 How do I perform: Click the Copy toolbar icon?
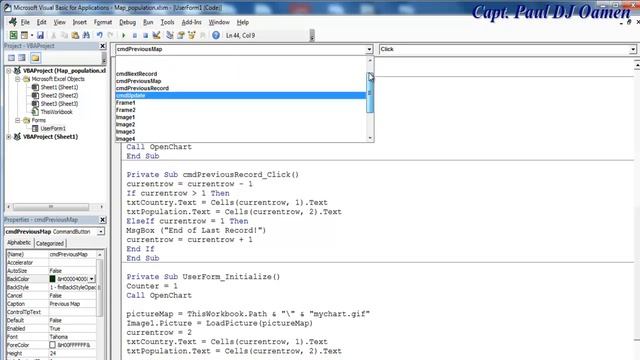(64, 36)
